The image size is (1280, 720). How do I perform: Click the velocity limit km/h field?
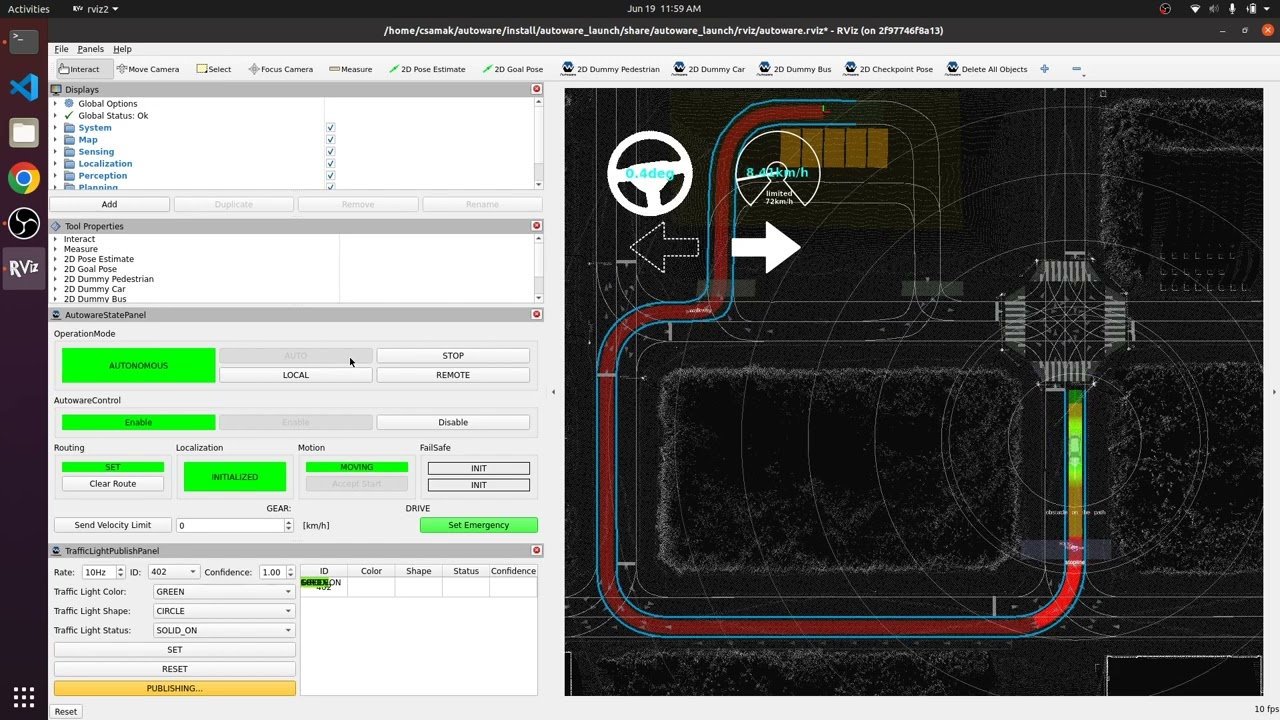pyautogui.click(x=235, y=525)
